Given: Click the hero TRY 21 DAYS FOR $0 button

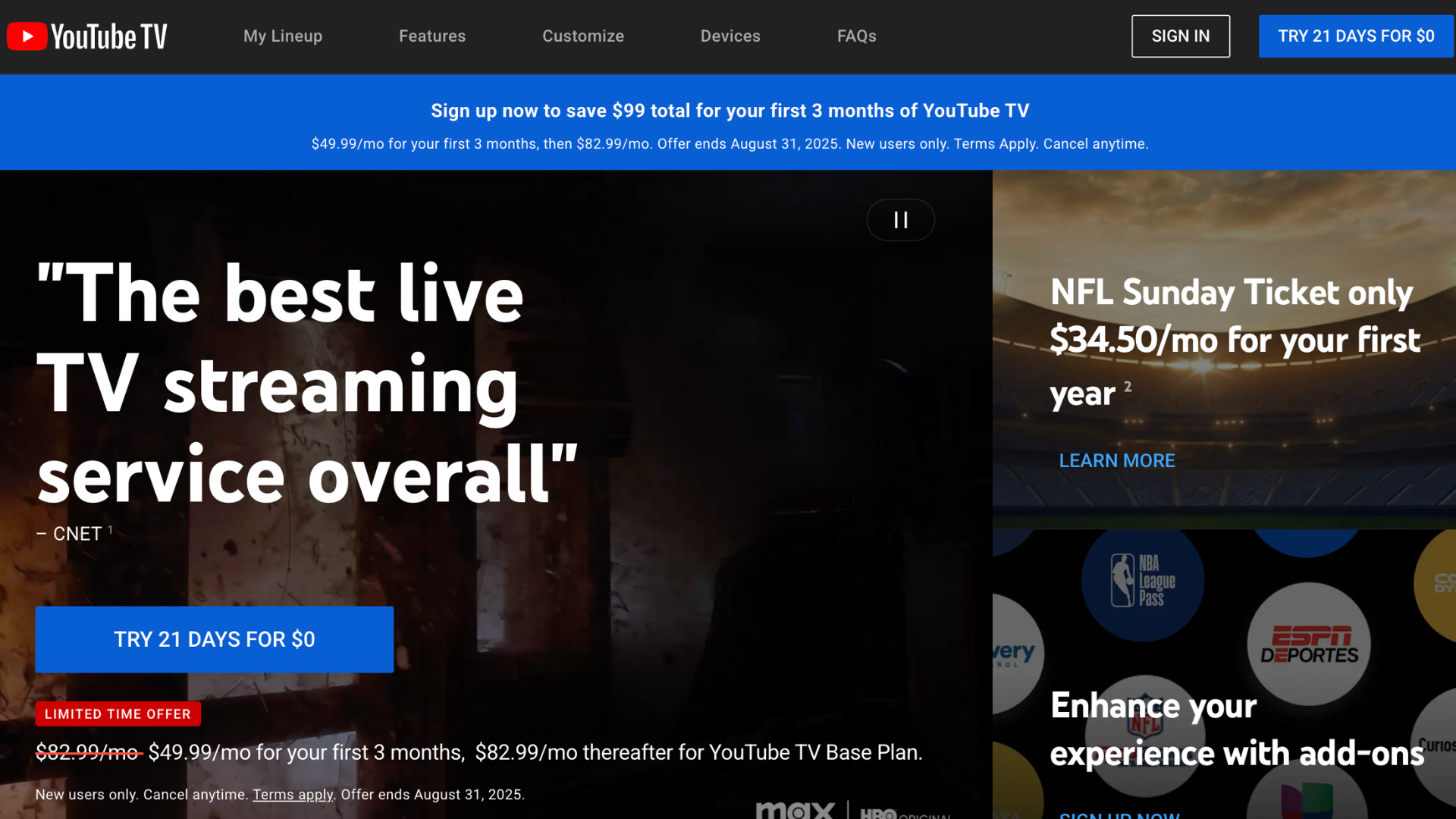Looking at the screenshot, I should [214, 639].
